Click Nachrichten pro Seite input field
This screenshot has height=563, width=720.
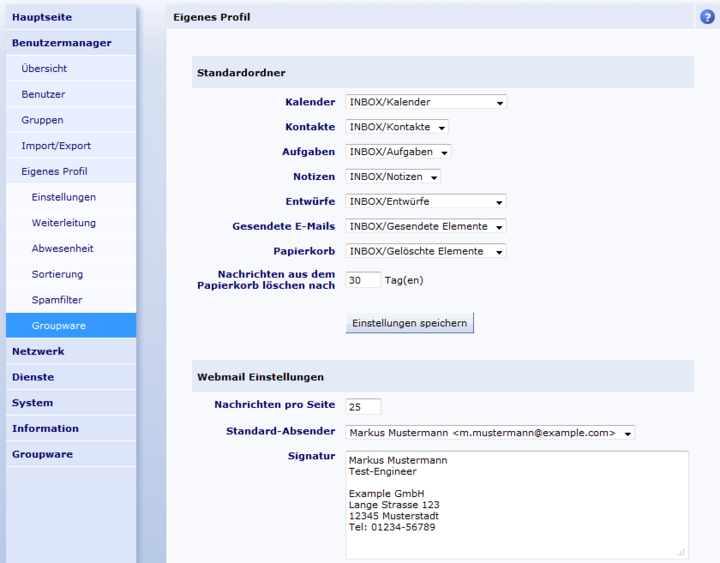click(363, 407)
